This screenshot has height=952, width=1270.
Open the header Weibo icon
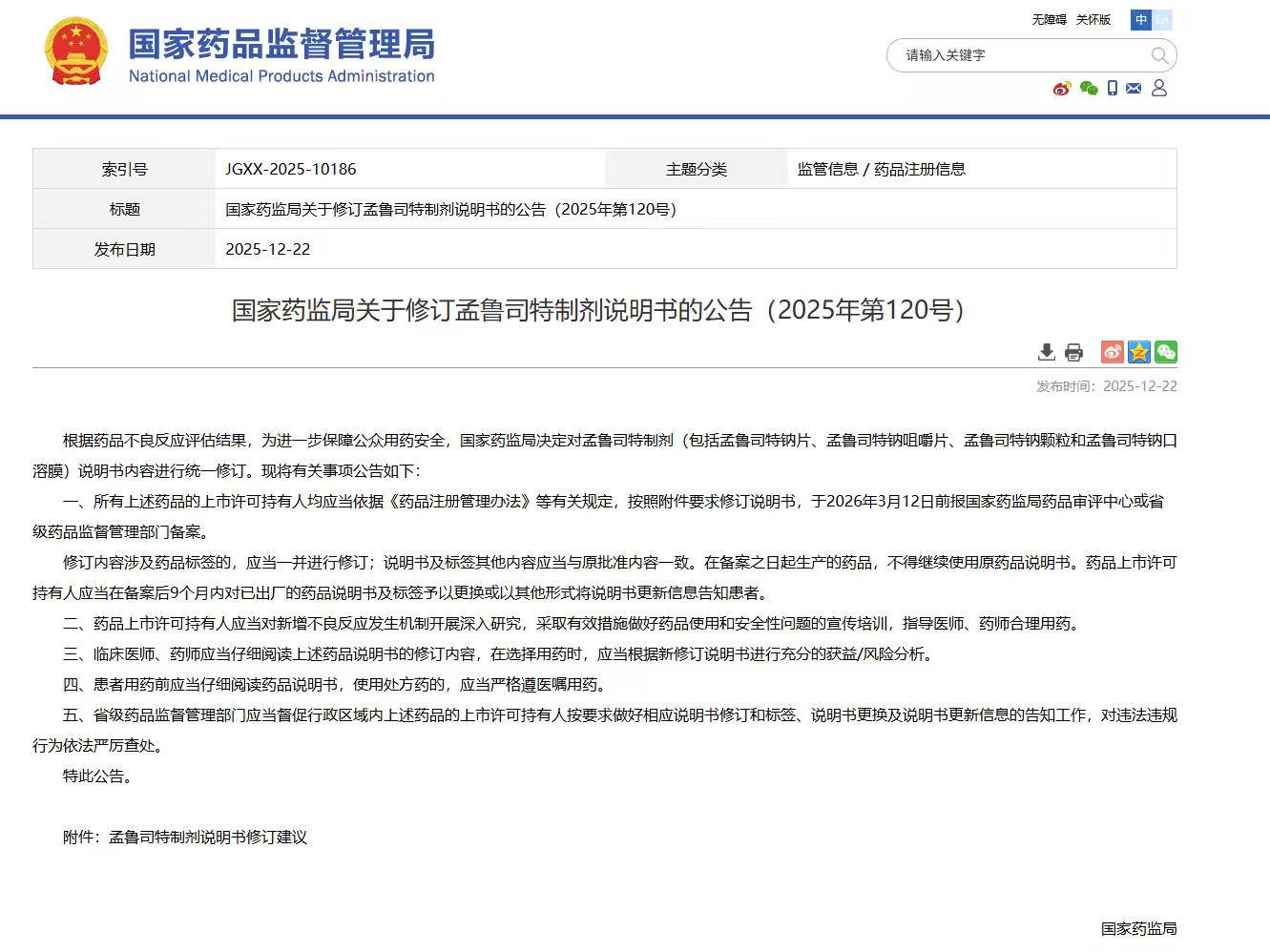[1062, 89]
